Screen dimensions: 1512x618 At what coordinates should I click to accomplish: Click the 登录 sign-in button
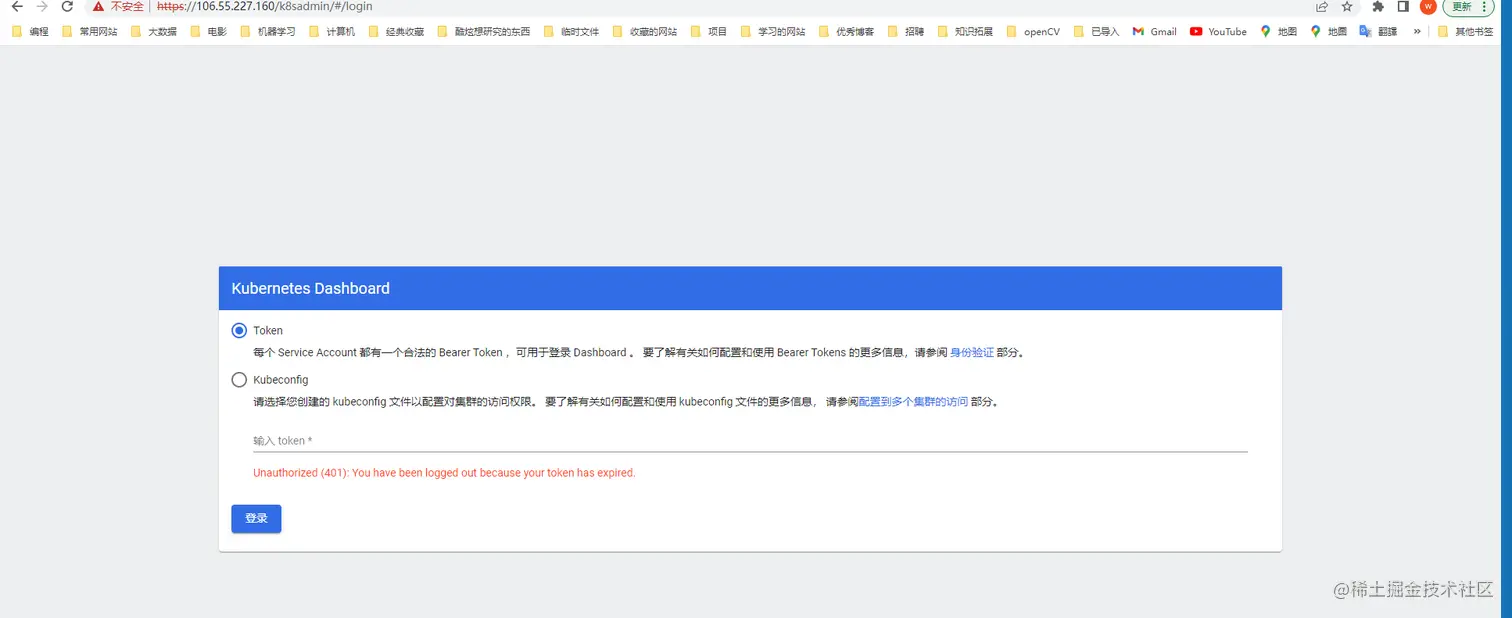256,519
